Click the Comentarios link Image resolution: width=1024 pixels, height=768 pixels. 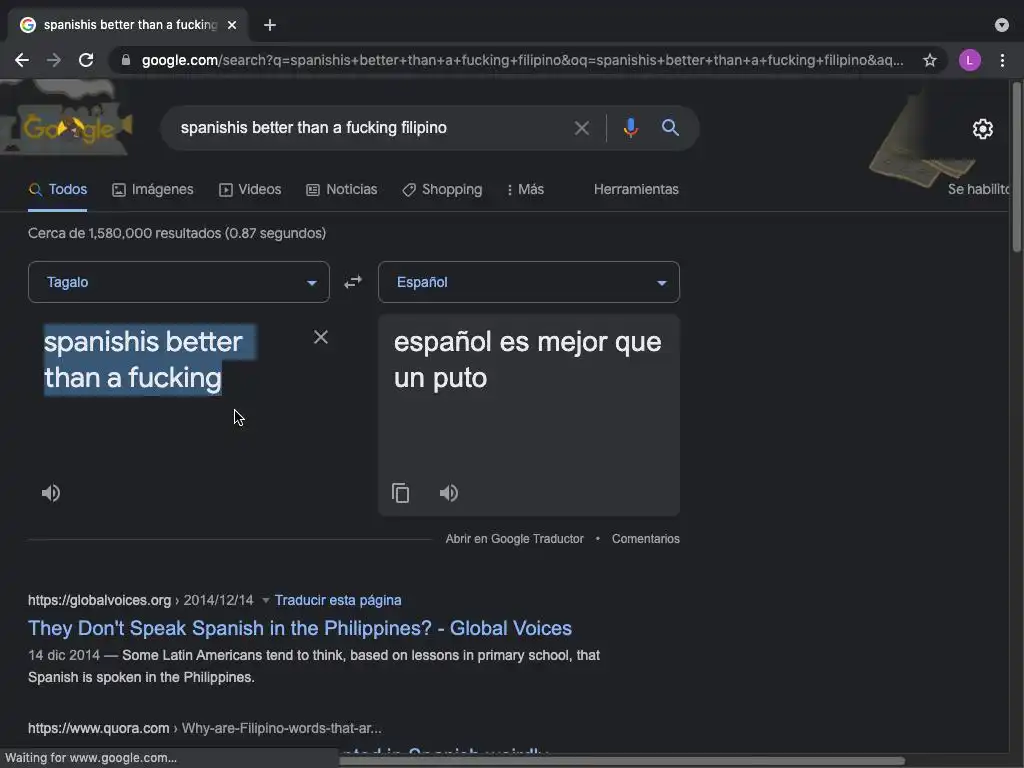tap(646, 539)
